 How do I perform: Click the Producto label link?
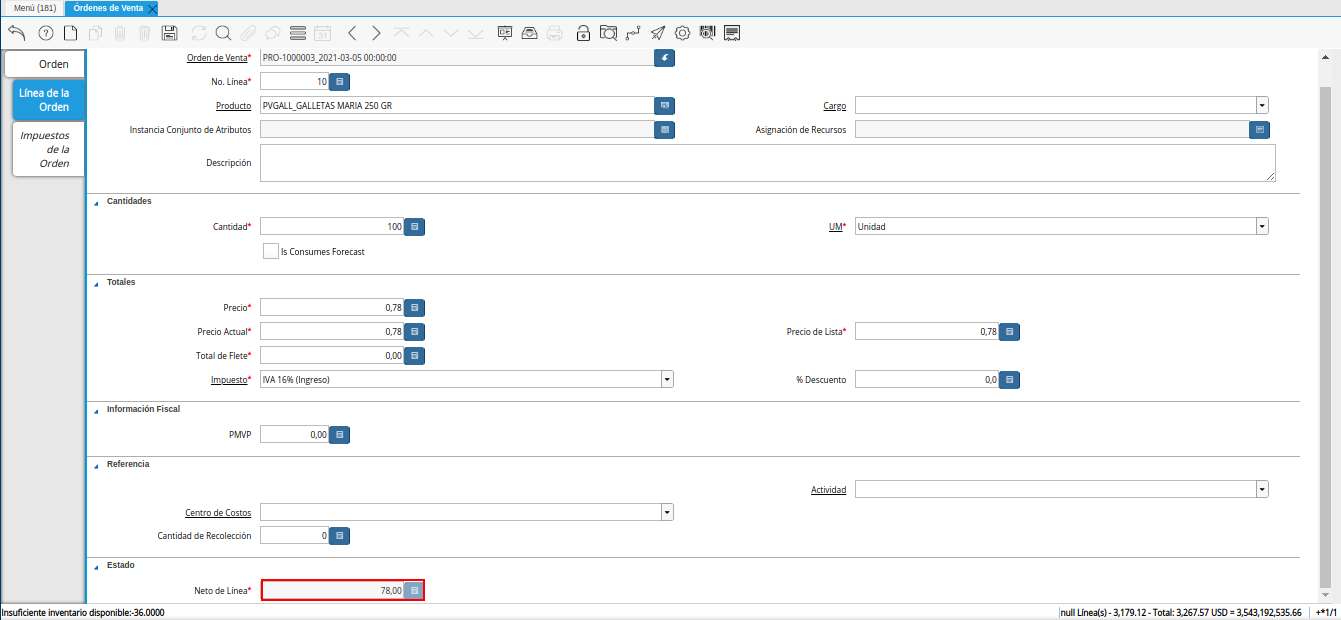(x=233, y=105)
